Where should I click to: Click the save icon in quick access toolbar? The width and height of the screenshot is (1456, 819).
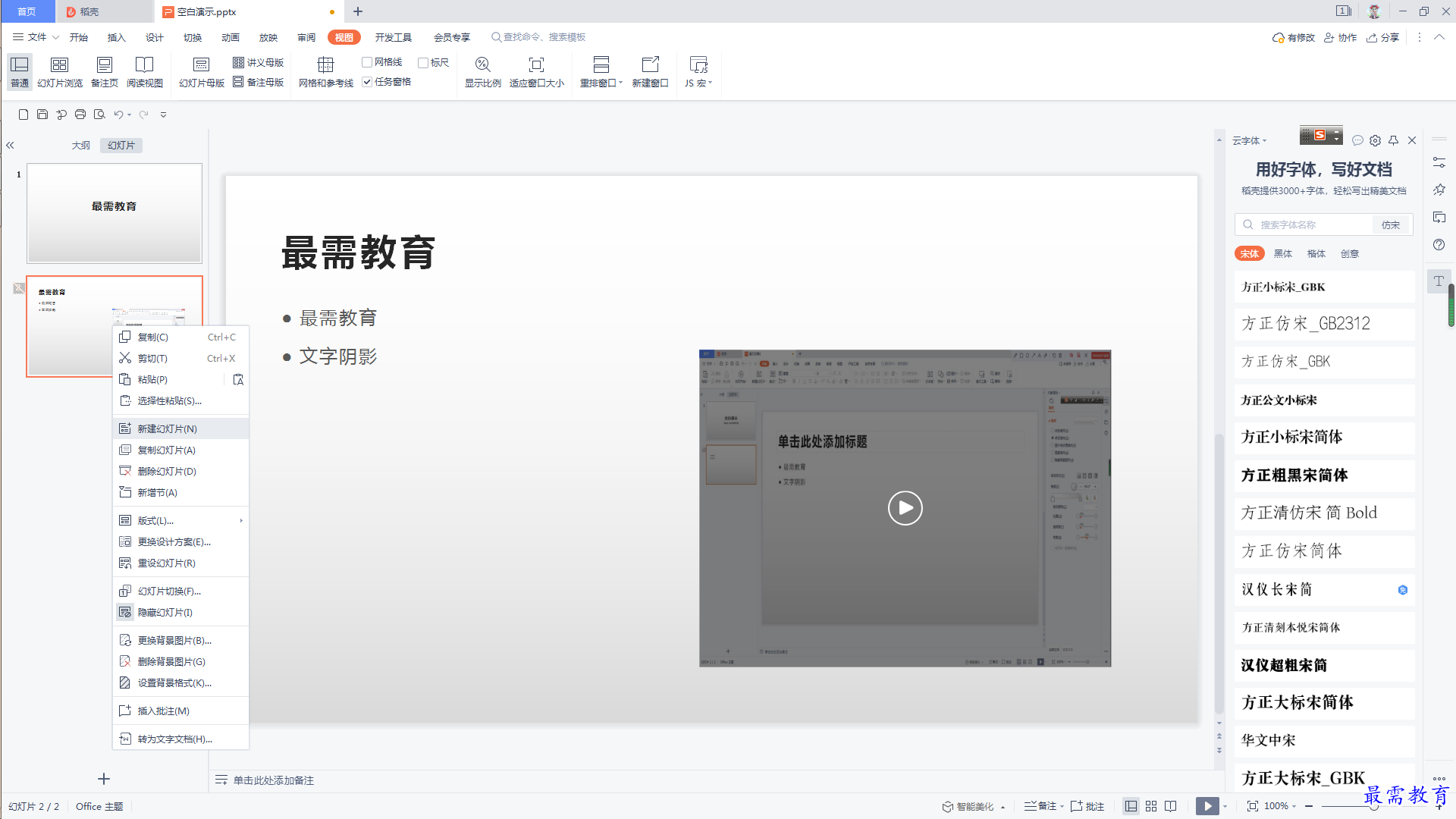click(42, 115)
